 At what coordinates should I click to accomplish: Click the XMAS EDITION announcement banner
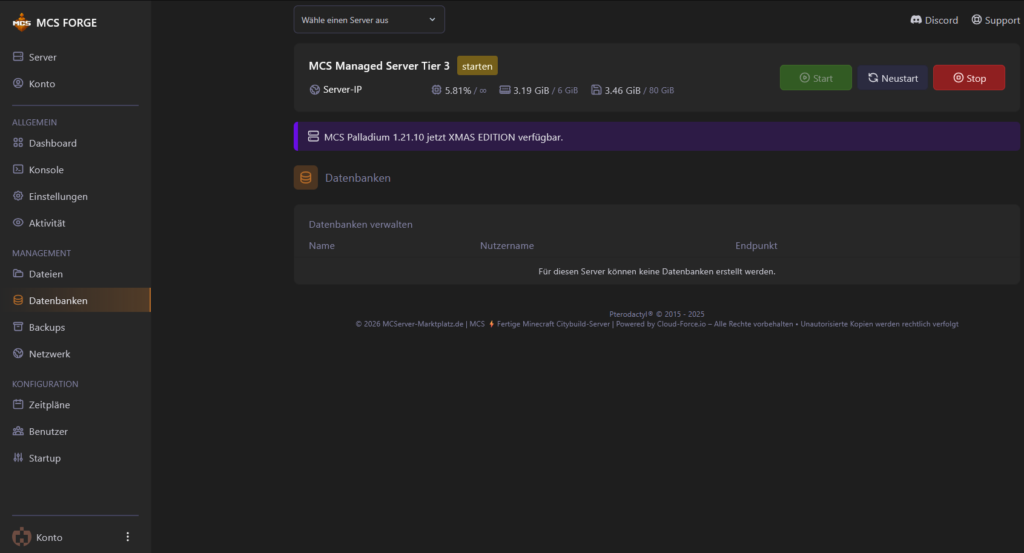(657, 136)
